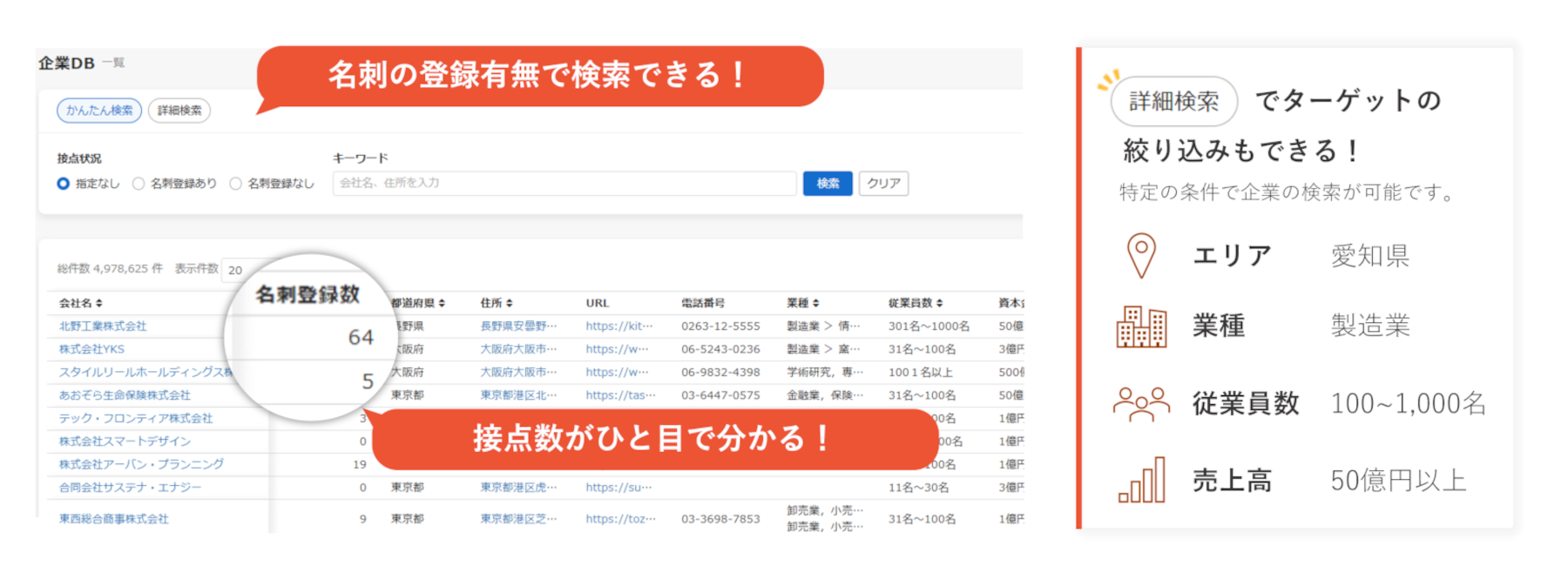Image resolution: width=1568 pixels, height=580 pixels.
Task: Sort by 会社名 column arrow
Action: (x=99, y=303)
